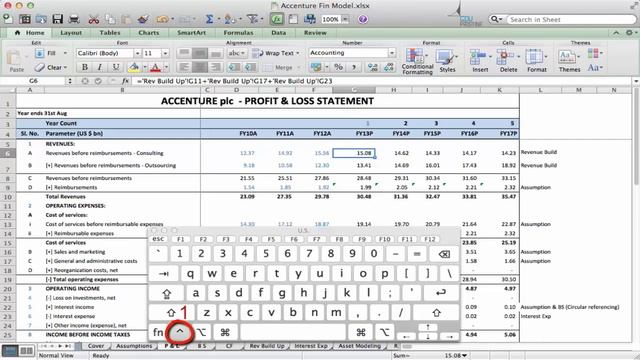Screen dimensions: 640x360
Task: Click the Styles button
Action: (447, 60)
